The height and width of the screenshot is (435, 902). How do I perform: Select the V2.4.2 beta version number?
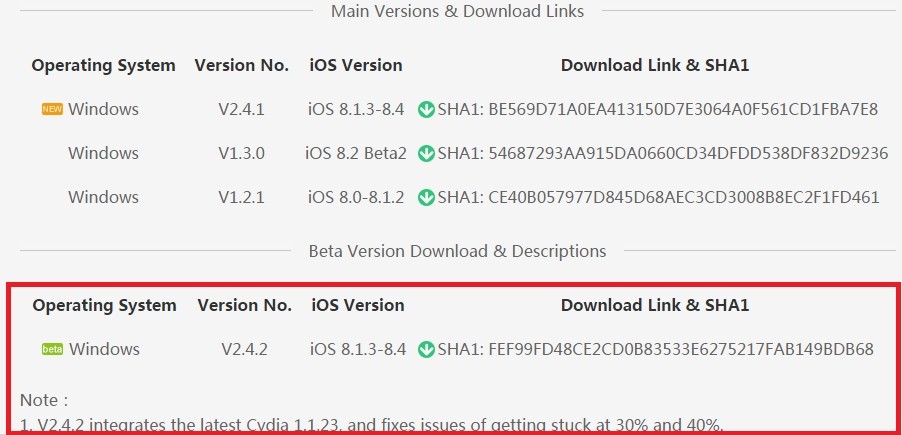pos(244,349)
